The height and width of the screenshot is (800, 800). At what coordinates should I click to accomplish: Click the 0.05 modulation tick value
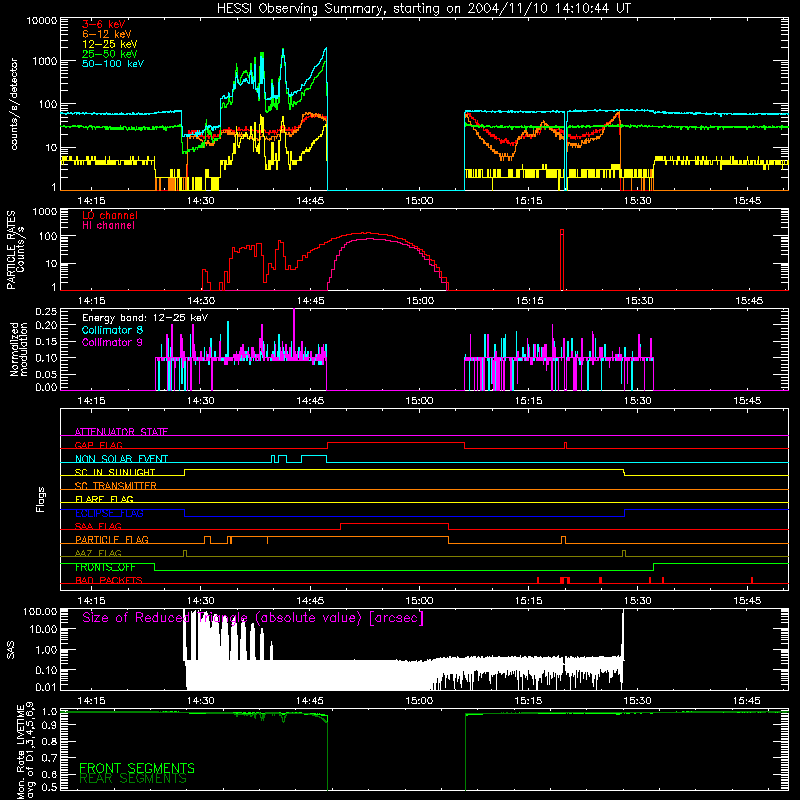coord(46,374)
